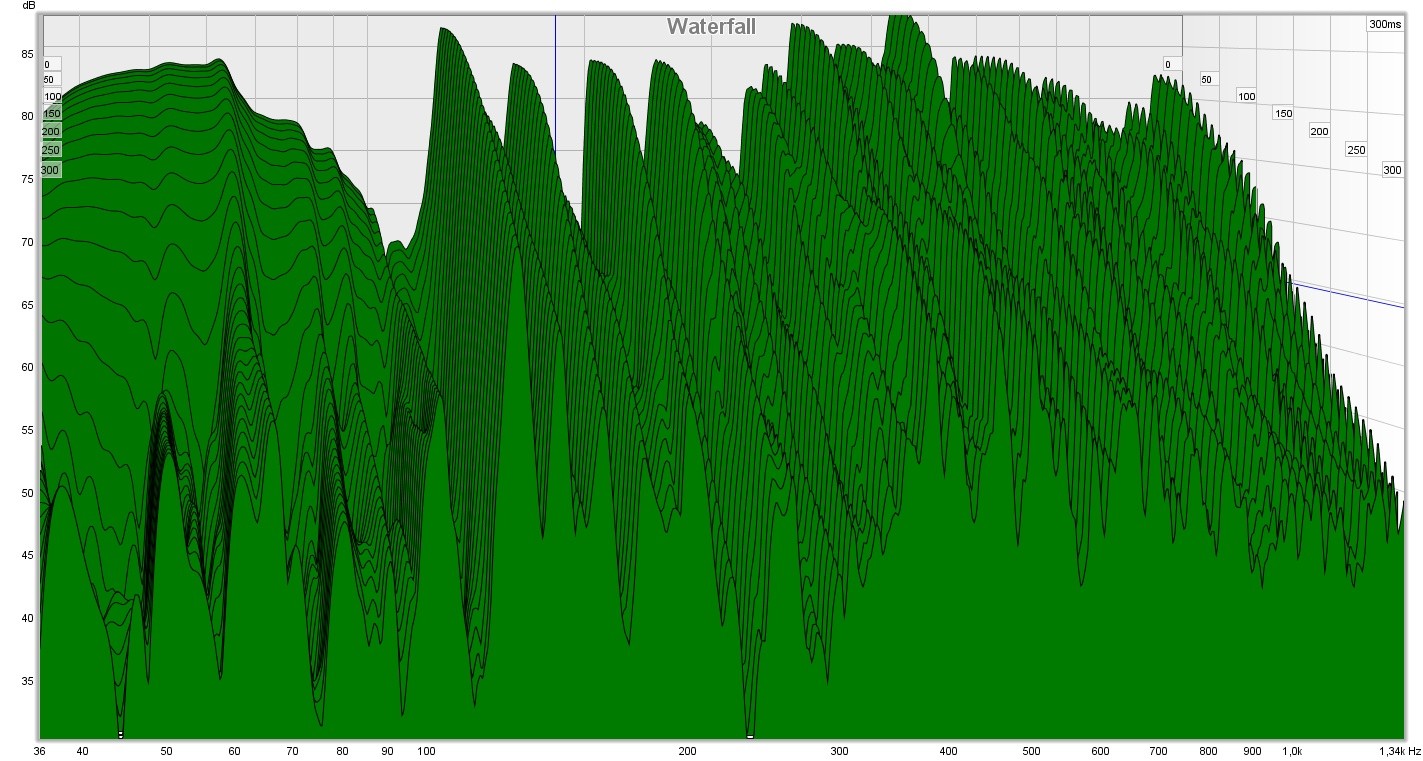Click the left-side 300 ms slice label
This screenshot has width=1423, height=761.
(x=51, y=170)
